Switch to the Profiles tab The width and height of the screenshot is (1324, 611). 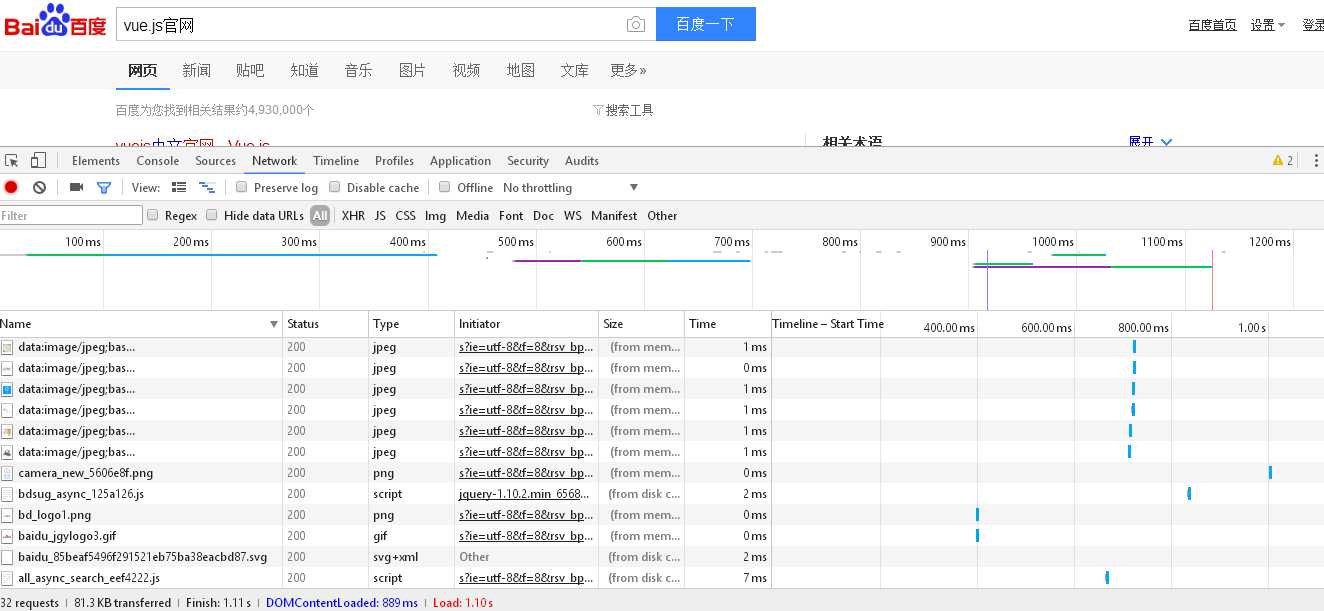click(395, 161)
